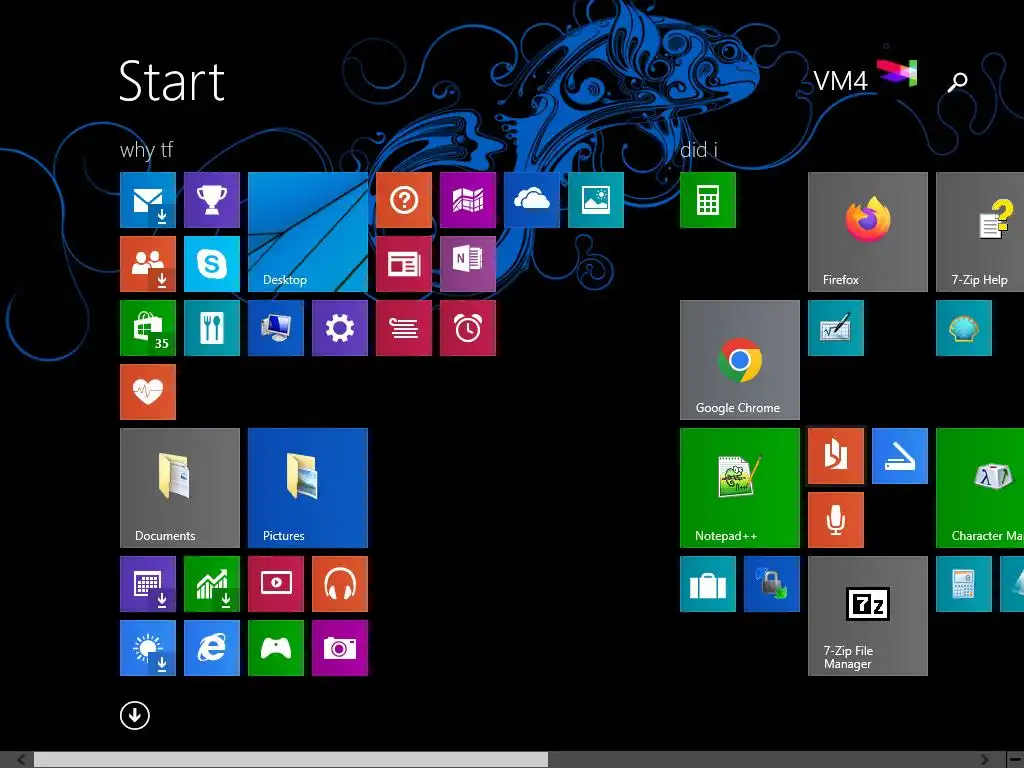Select the 'why tf' group name

tap(146, 150)
